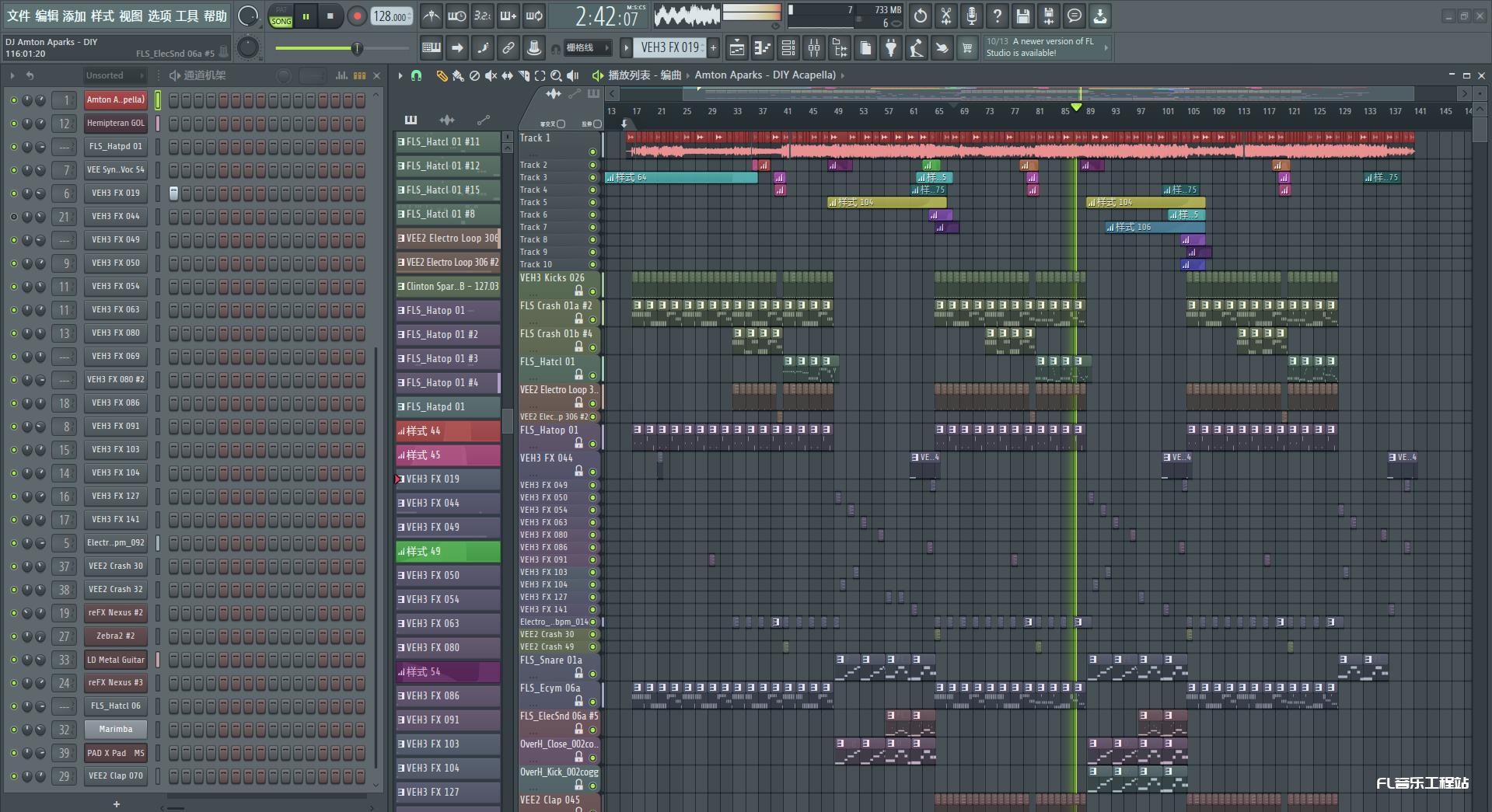The image size is (1492, 812).
Task: Select the playlist delete tool
Action: coord(474,75)
